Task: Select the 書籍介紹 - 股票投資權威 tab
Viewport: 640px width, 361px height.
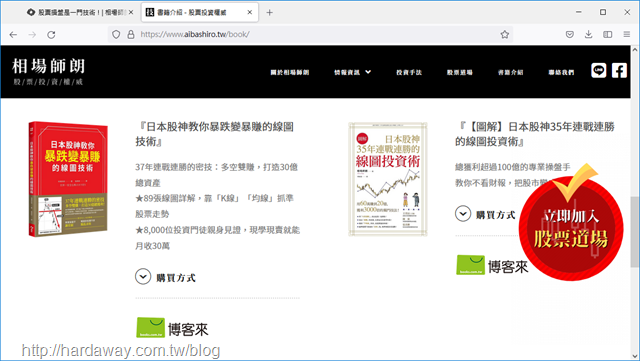Action: [200, 12]
